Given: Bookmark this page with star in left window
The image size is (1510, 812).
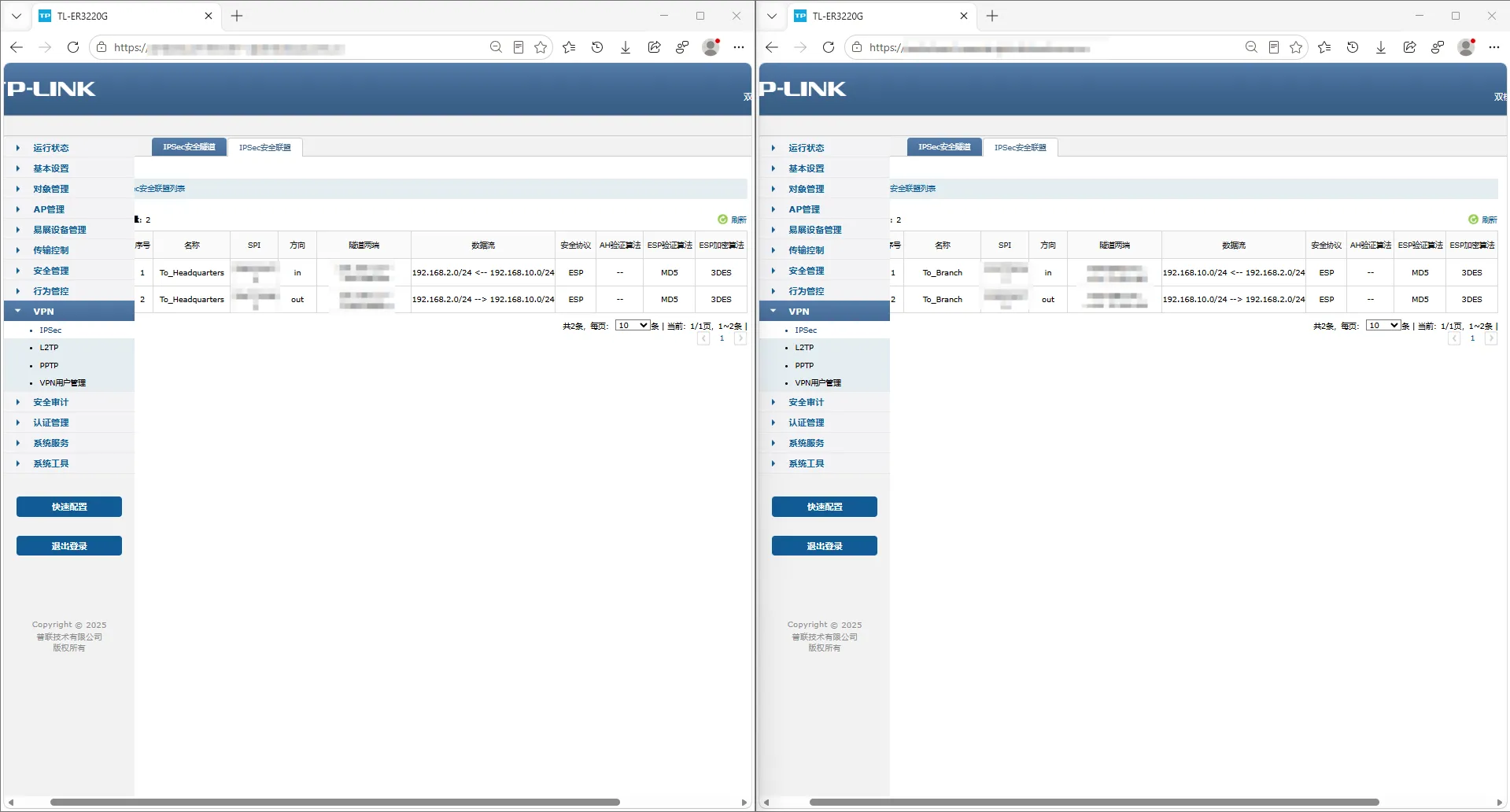Looking at the screenshot, I should click(541, 47).
